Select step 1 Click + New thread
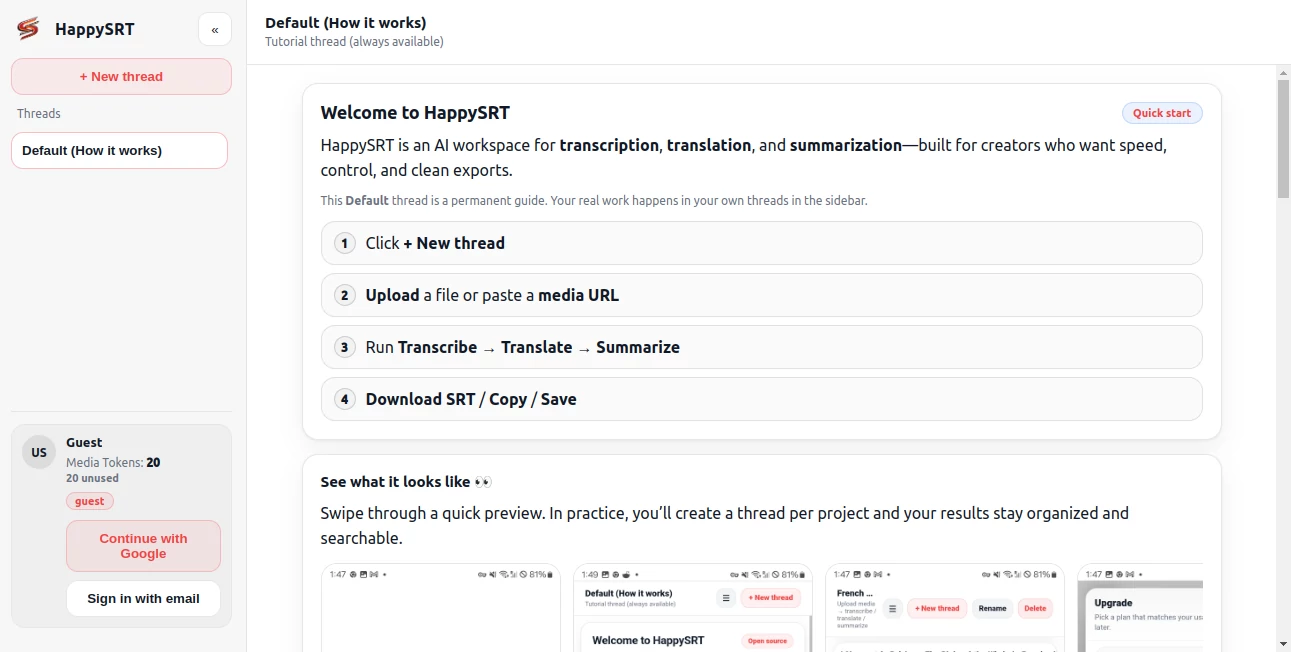1291x652 pixels. pyautogui.click(x=761, y=243)
